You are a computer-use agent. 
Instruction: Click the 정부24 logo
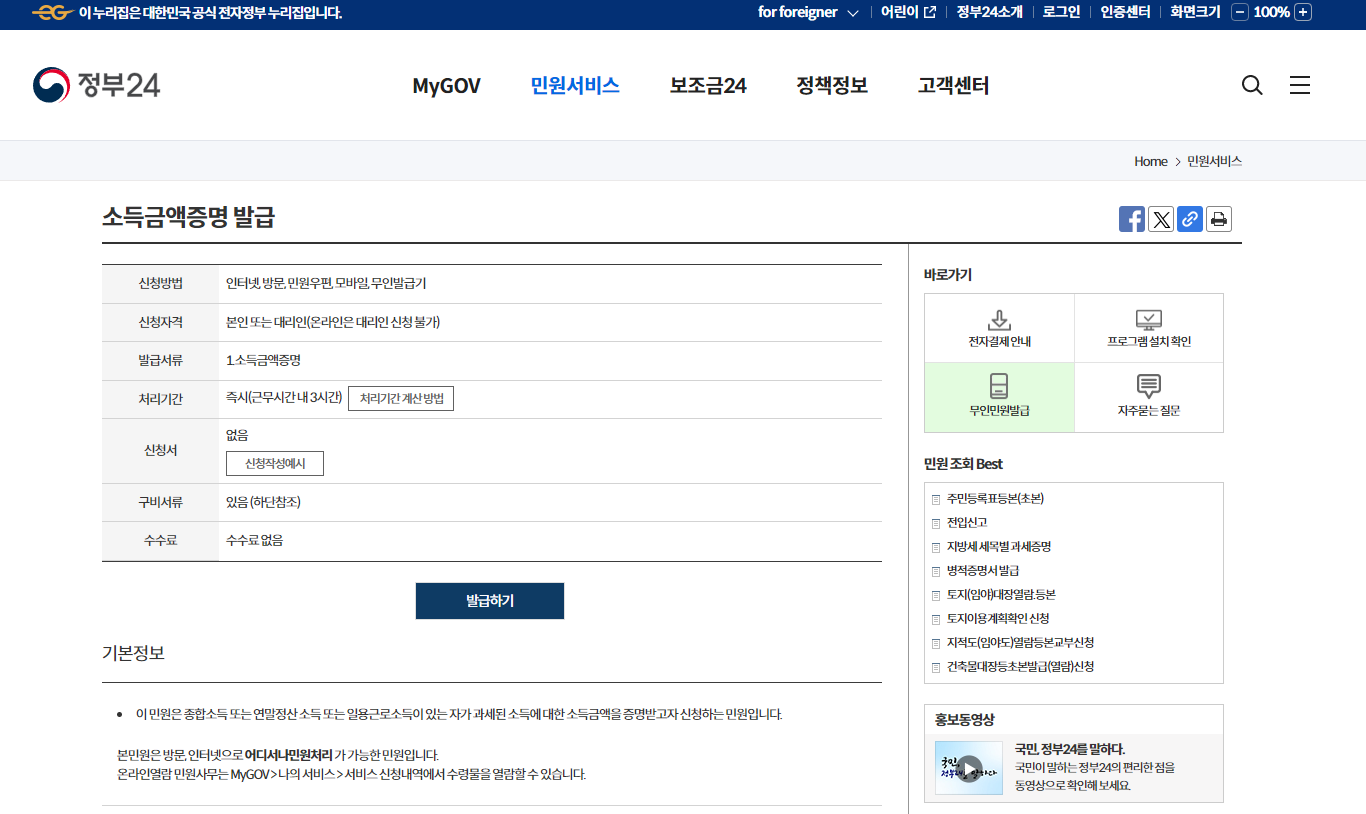(x=96, y=85)
